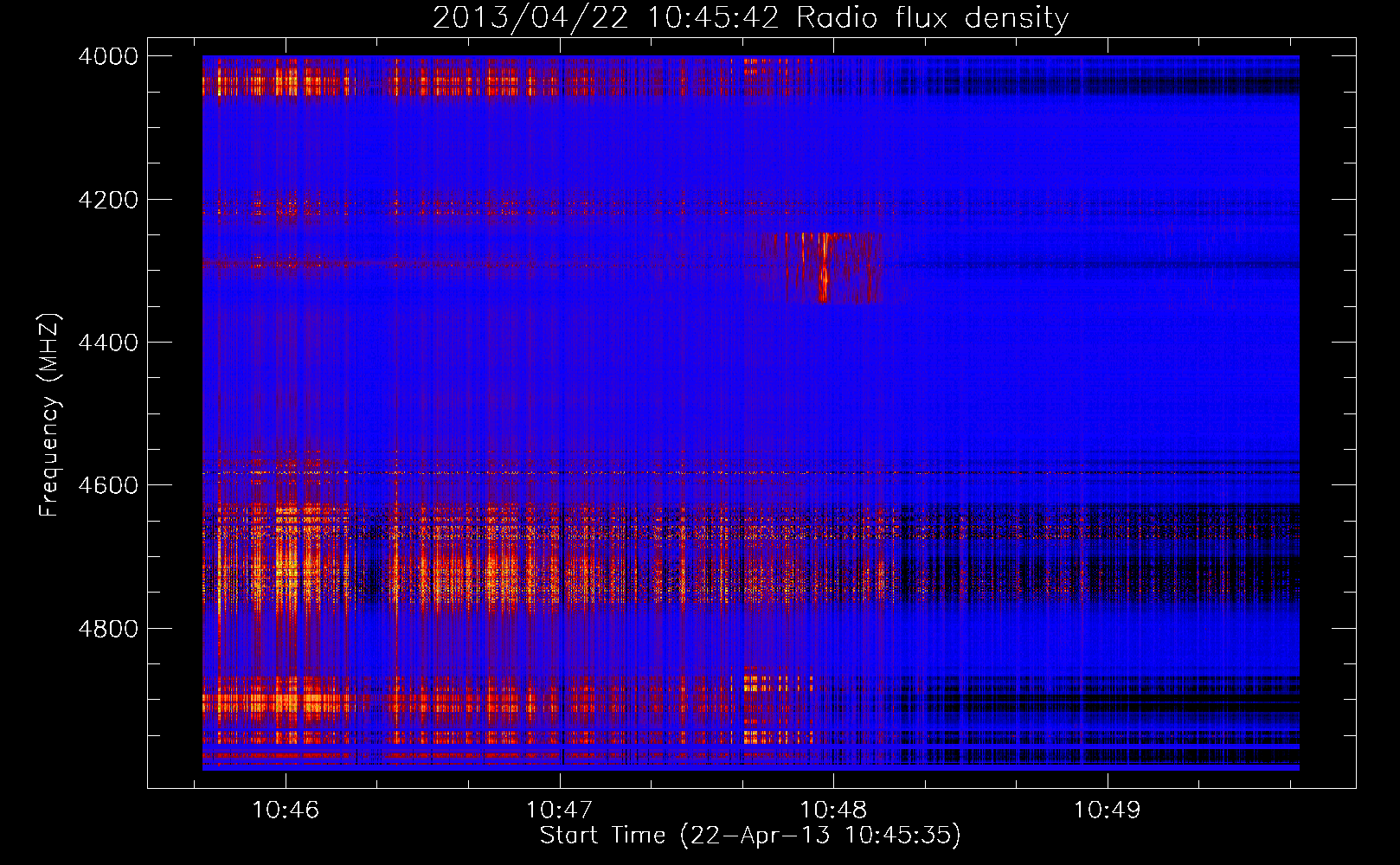This screenshot has width=1400, height=865.
Task: Select the 4800 frequency axis label
Action: click(108, 629)
